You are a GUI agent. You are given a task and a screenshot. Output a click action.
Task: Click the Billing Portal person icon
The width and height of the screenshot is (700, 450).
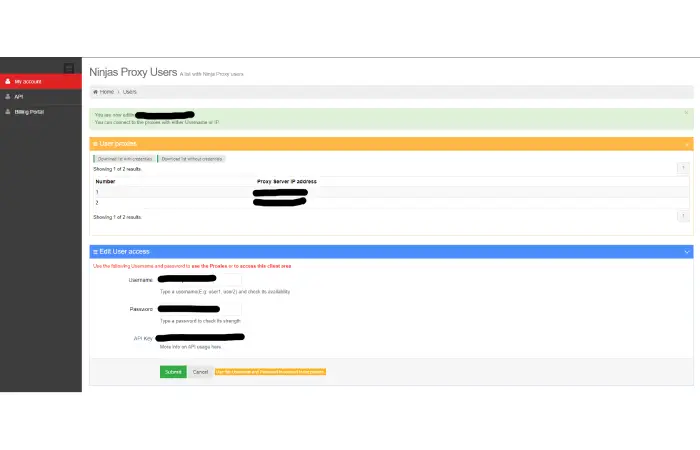tap(8, 112)
